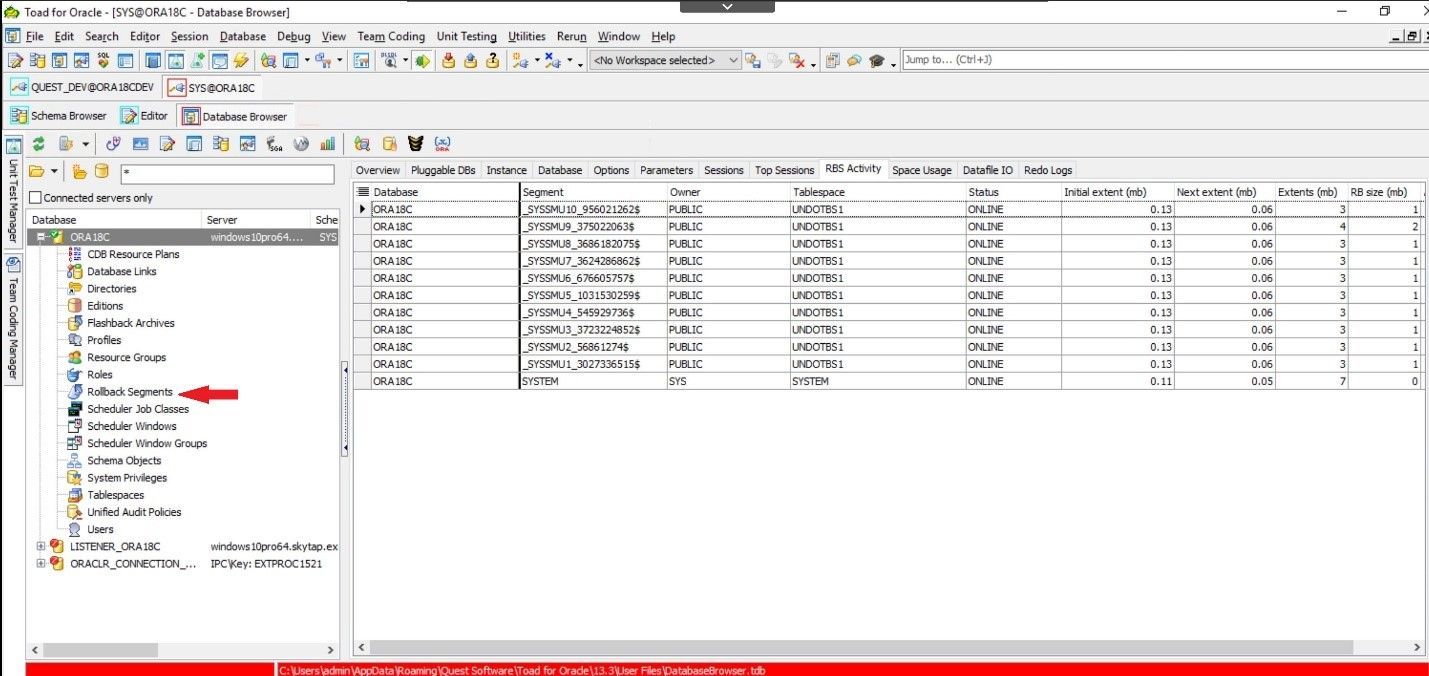Open the Top Sessions tab
Viewport: 1429px width, 676px height.
[784, 170]
